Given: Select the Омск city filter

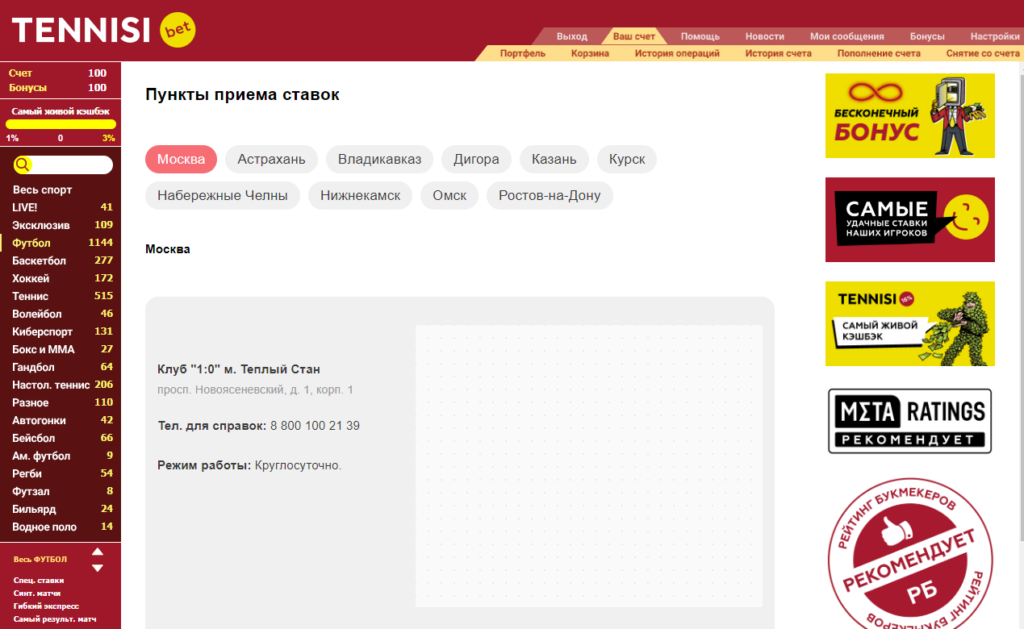Looking at the screenshot, I should [x=449, y=196].
